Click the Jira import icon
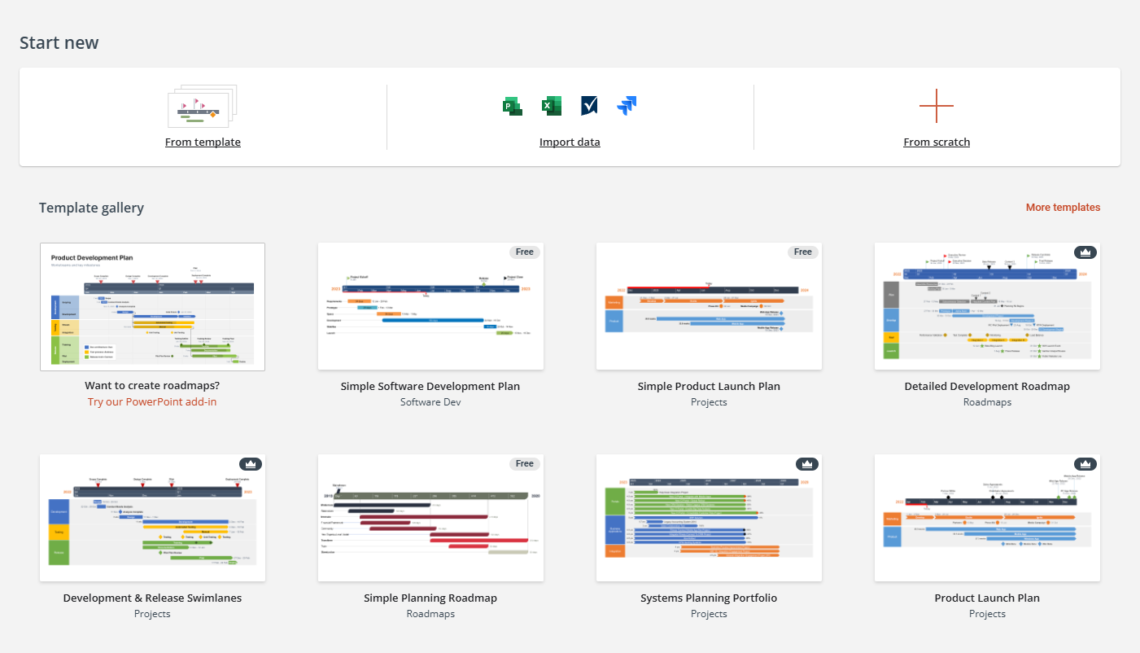The width and height of the screenshot is (1140, 653). point(627,106)
